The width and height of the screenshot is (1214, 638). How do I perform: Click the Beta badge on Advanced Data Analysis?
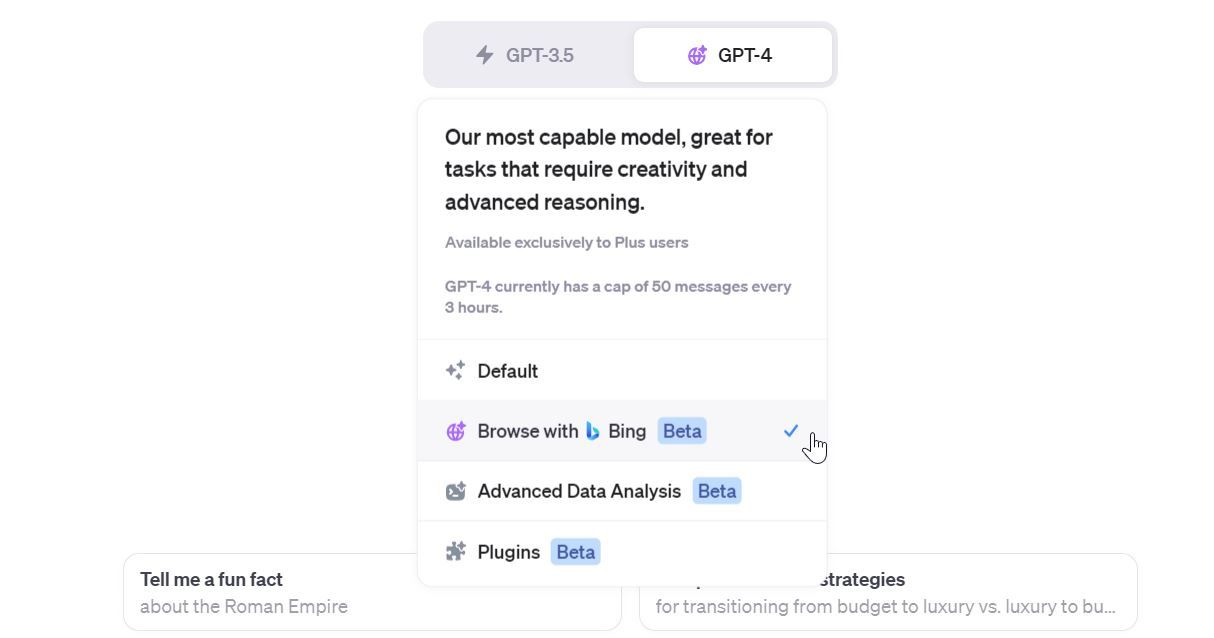[716, 490]
